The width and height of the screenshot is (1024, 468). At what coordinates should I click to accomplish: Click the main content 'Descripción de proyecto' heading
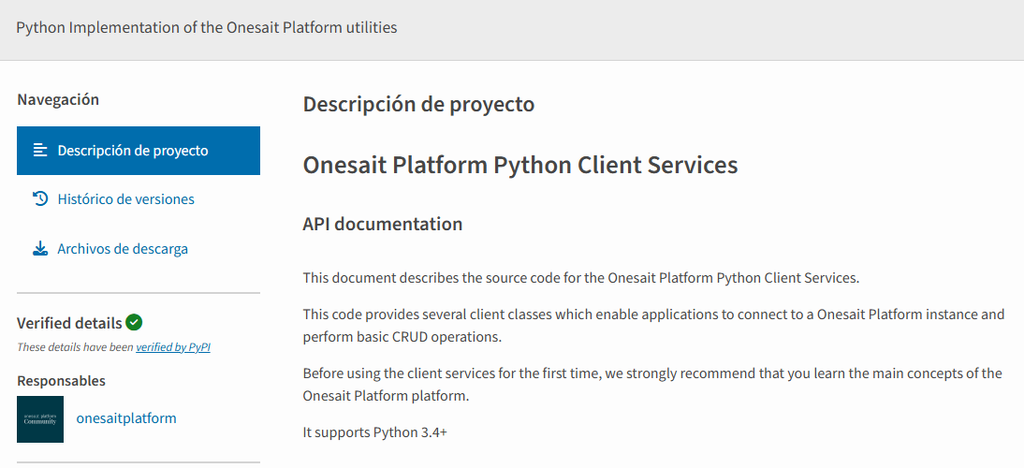click(418, 104)
